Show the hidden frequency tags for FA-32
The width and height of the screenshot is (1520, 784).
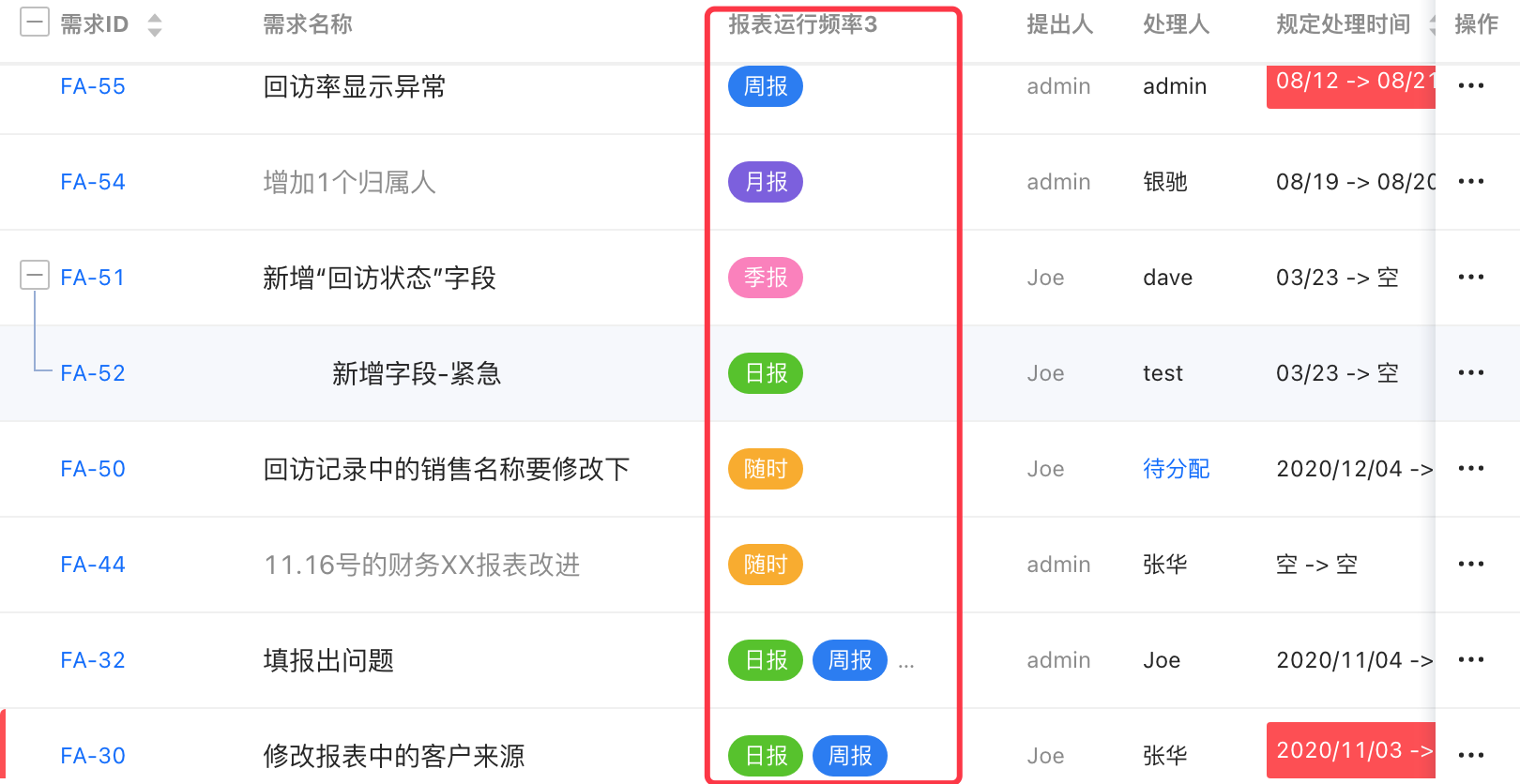point(905,664)
